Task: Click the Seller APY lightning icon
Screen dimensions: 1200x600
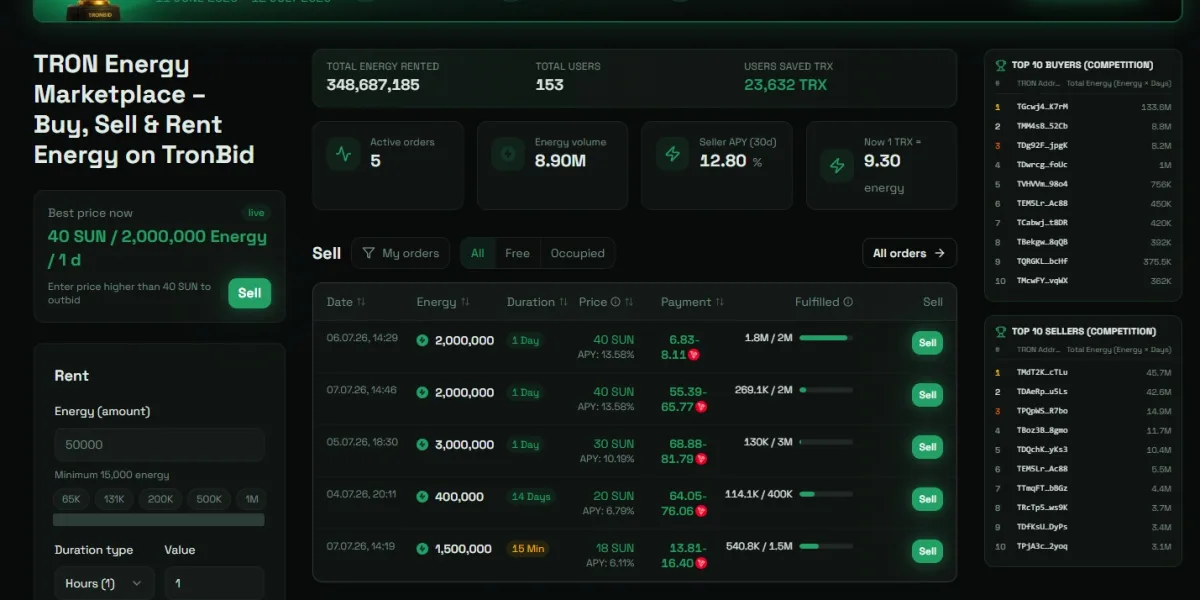Action: [673, 155]
